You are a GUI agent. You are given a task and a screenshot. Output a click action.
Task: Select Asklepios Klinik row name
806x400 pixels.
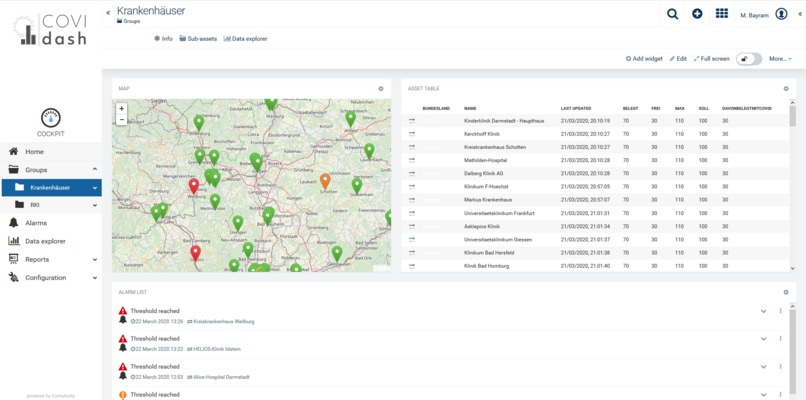pos(482,226)
